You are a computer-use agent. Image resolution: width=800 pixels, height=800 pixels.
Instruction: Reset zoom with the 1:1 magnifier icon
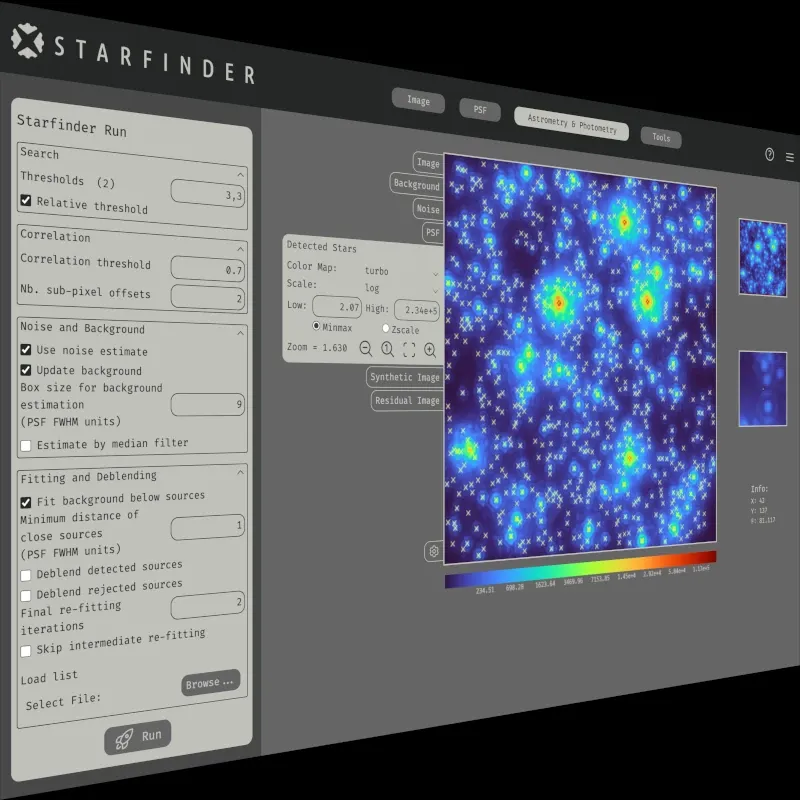387,349
